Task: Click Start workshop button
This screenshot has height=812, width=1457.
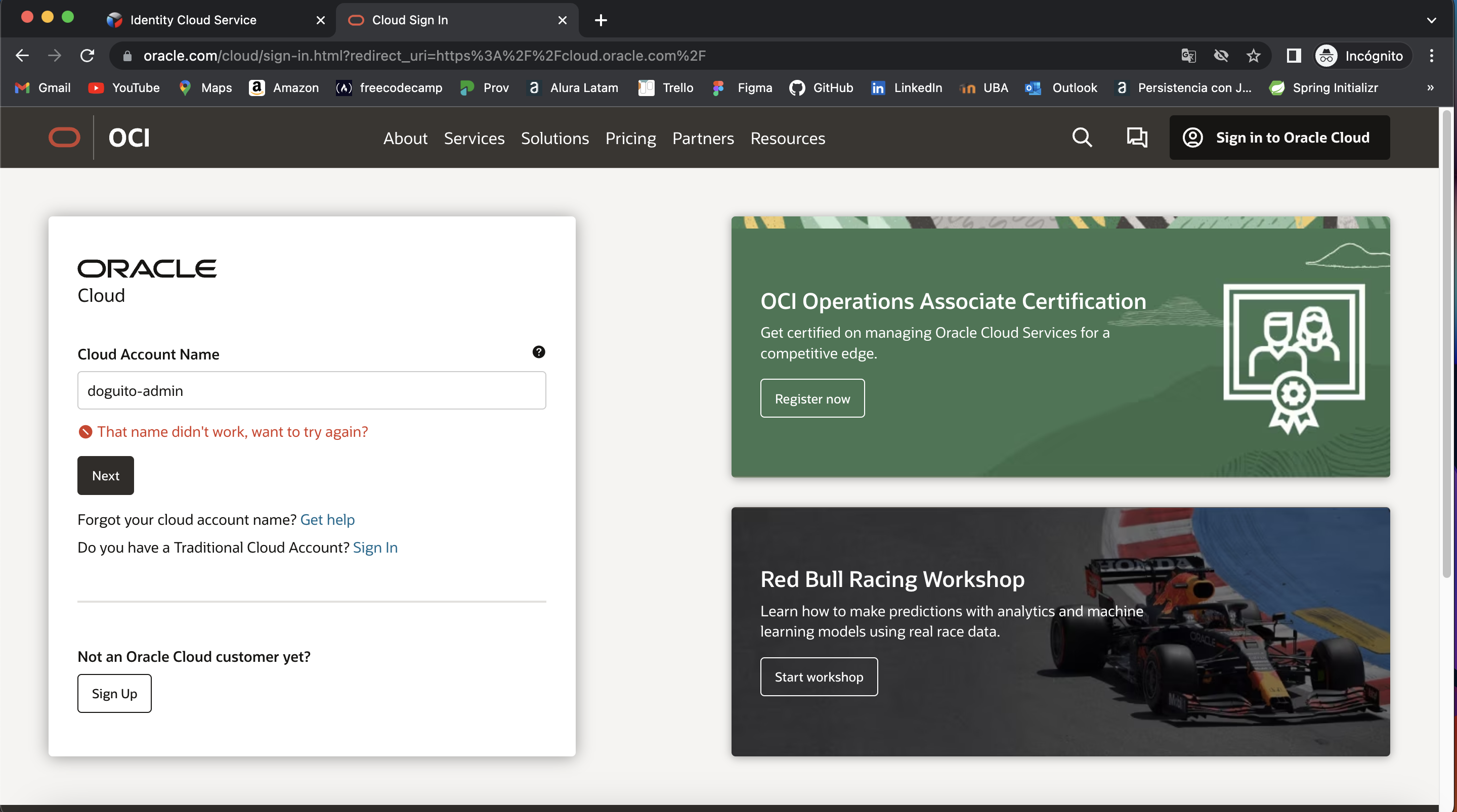Action: (819, 676)
